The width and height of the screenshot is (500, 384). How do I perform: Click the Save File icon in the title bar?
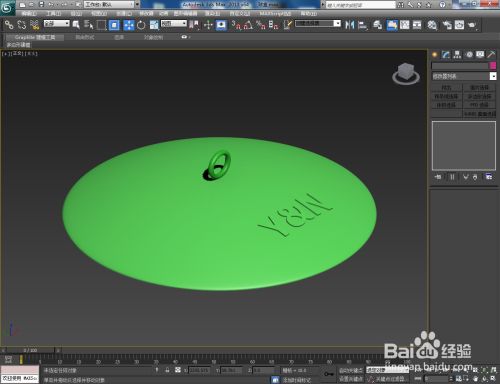pos(41,4)
